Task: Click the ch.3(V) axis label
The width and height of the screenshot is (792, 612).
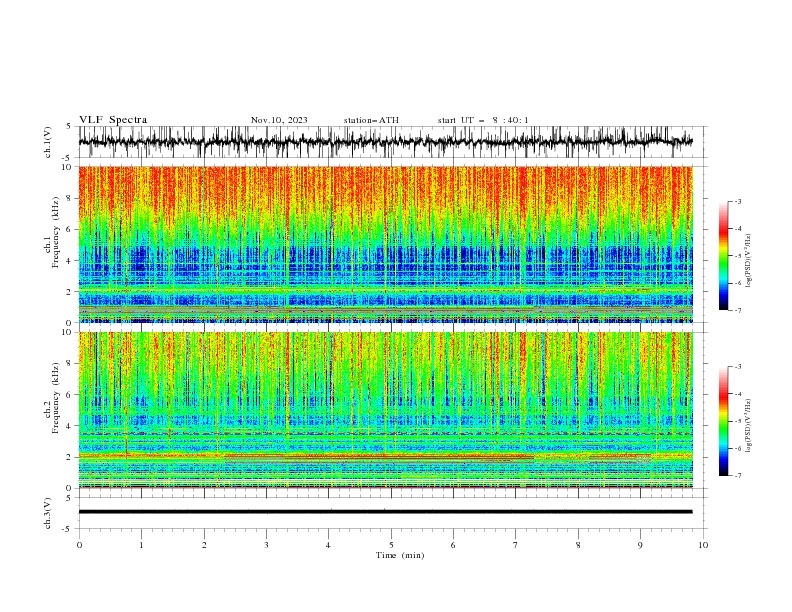Action: click(48, 513)
